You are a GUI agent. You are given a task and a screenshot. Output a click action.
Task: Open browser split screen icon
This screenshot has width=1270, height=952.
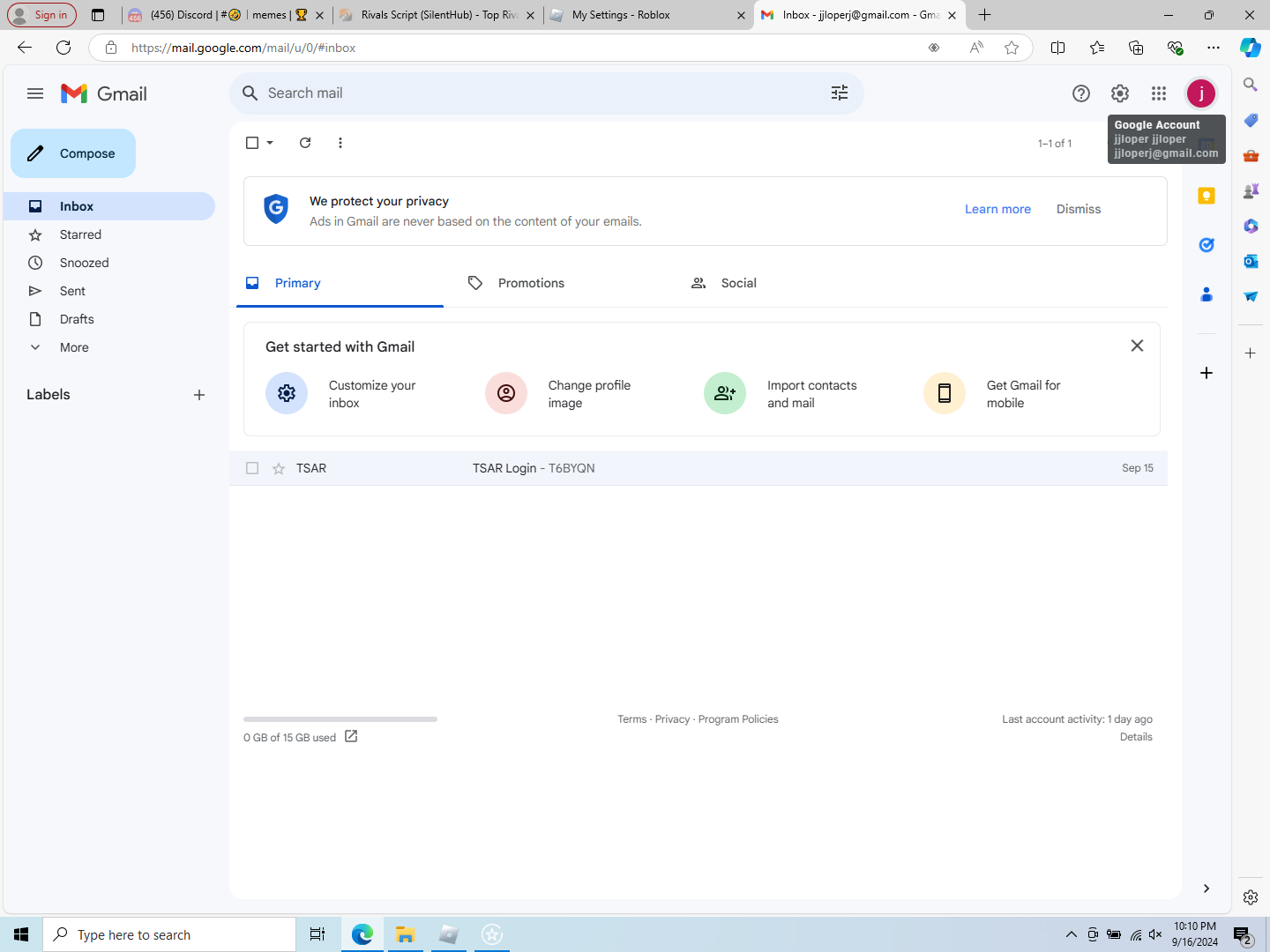[1058, 48]
